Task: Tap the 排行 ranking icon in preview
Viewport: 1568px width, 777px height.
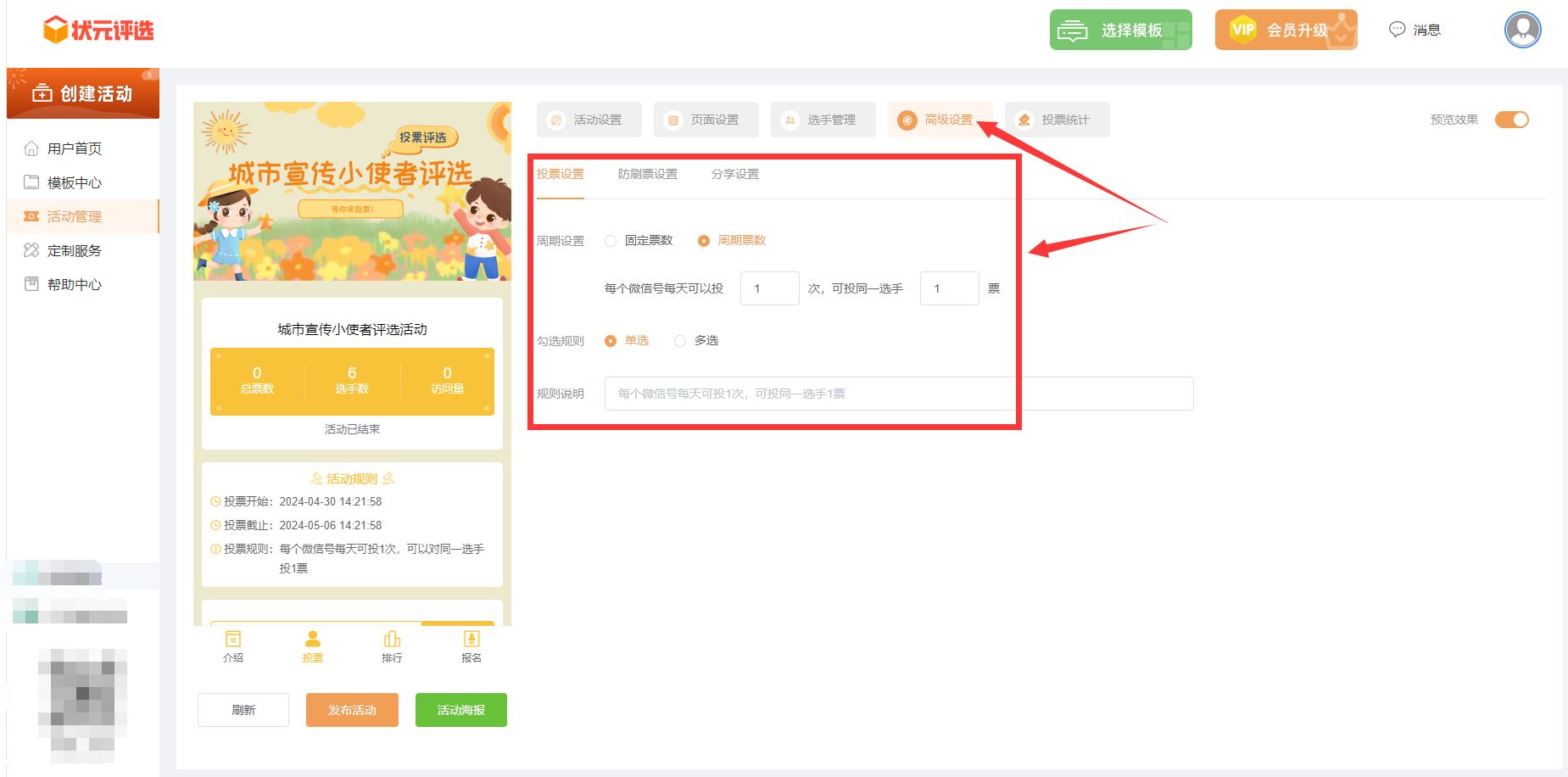Action: pos(392,640)
